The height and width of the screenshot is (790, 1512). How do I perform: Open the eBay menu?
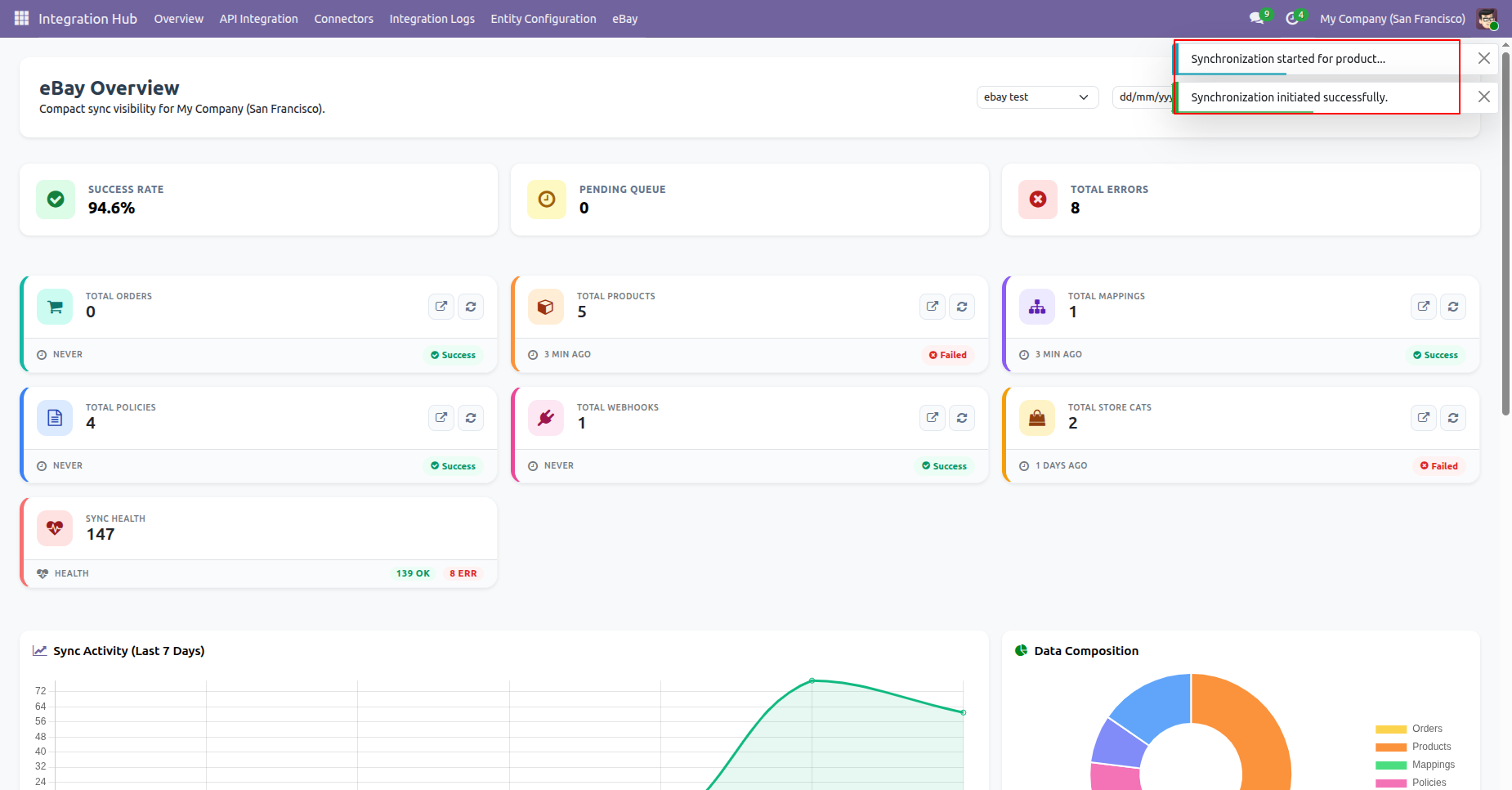click(x=625, y=19)
